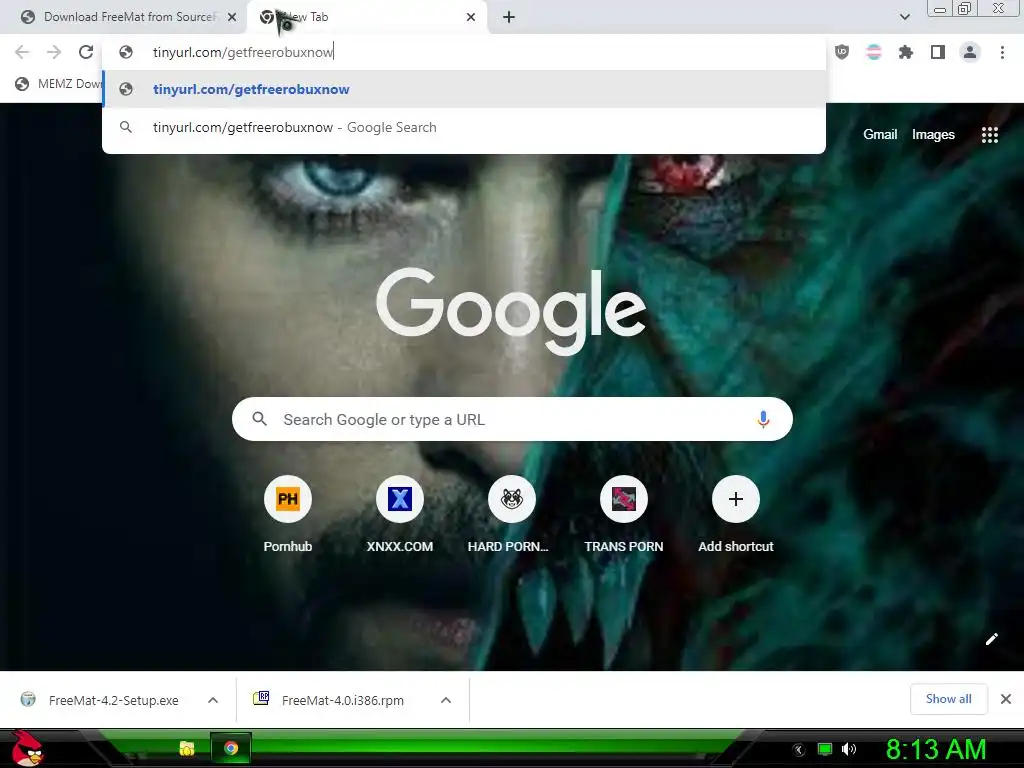Expand options for FreeMat-4.2-Setup.exe download

pos(213,700)
